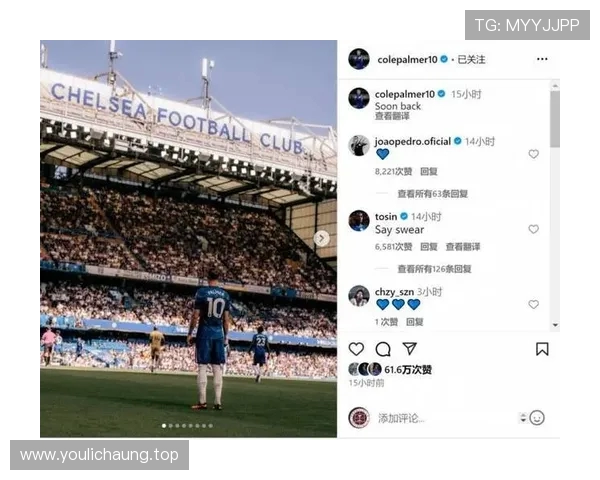Expand all 126 replies under tosin

point(434,269)
